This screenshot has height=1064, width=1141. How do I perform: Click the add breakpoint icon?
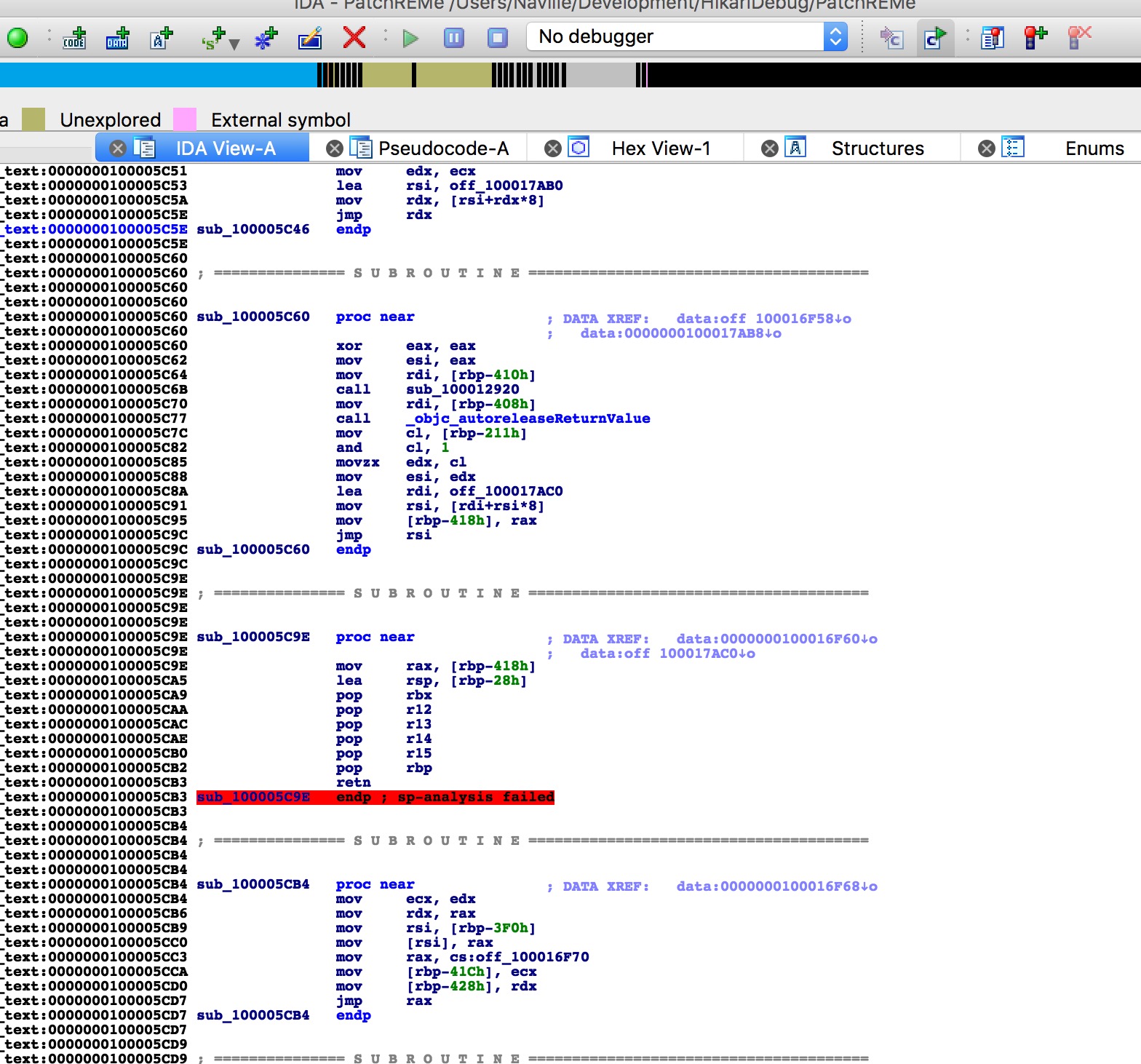click(x=1035, y=38)
